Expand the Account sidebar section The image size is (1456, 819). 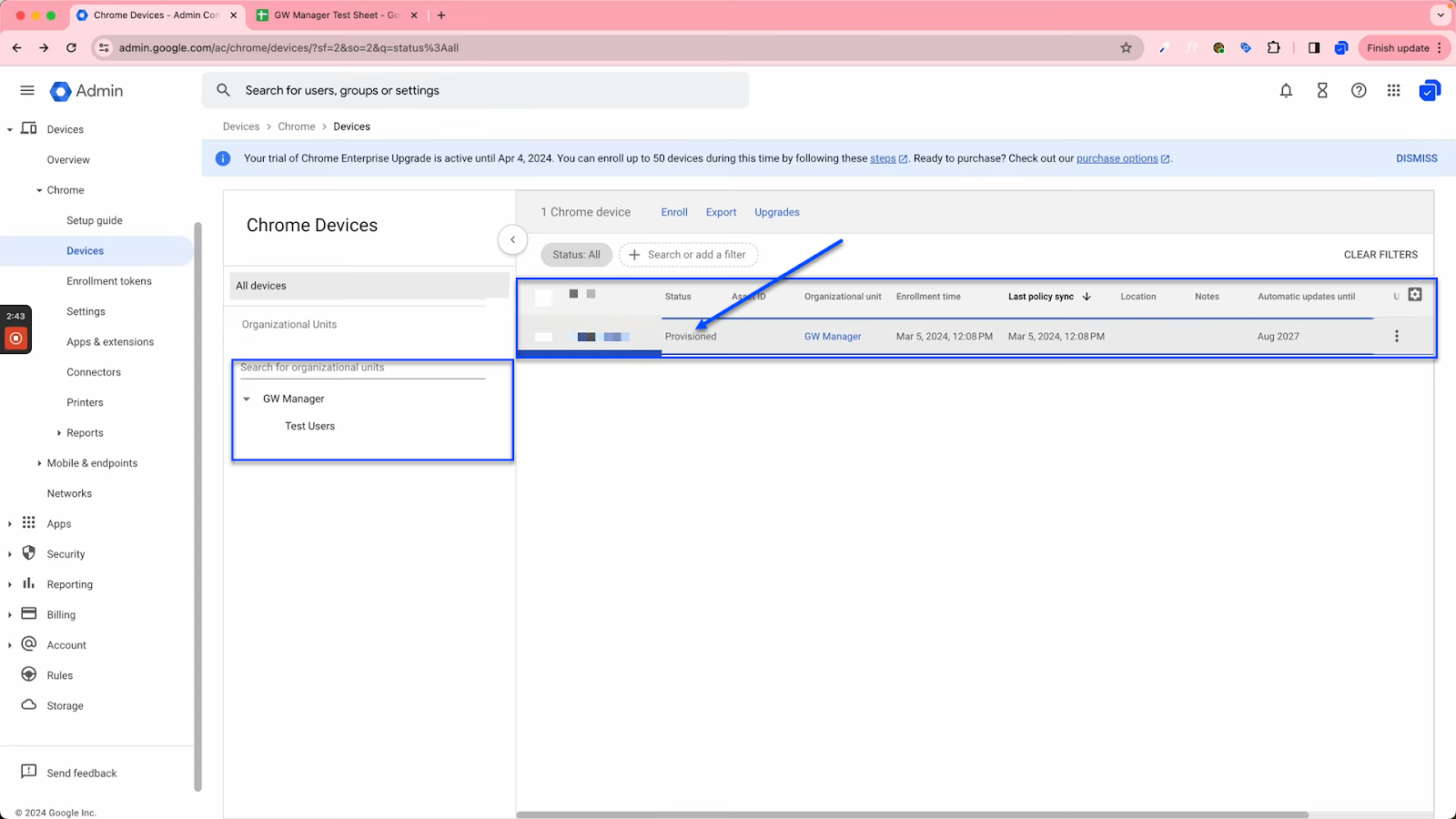coord(10,645)
